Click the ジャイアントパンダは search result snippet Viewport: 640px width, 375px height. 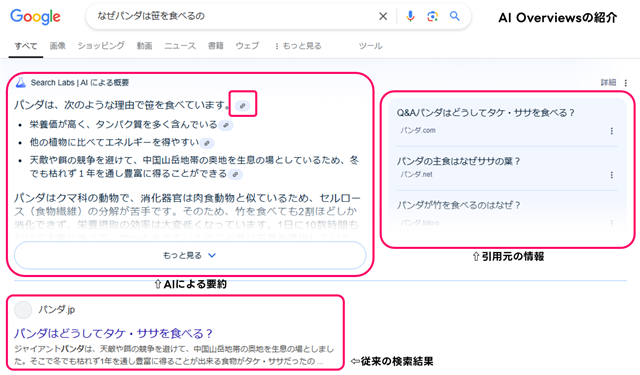174,355
